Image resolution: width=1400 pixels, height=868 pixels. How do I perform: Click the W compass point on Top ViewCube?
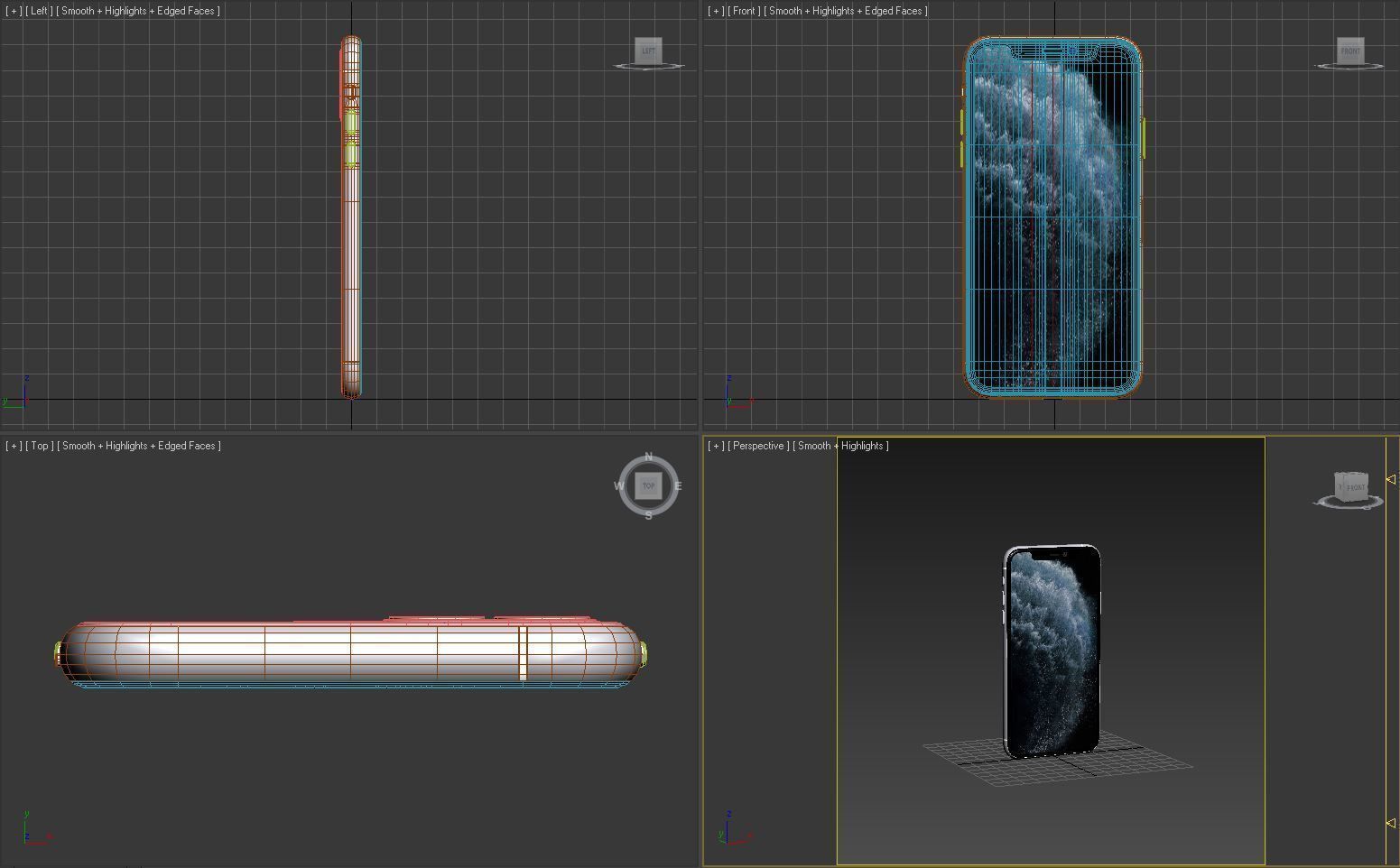click(619, 485)
